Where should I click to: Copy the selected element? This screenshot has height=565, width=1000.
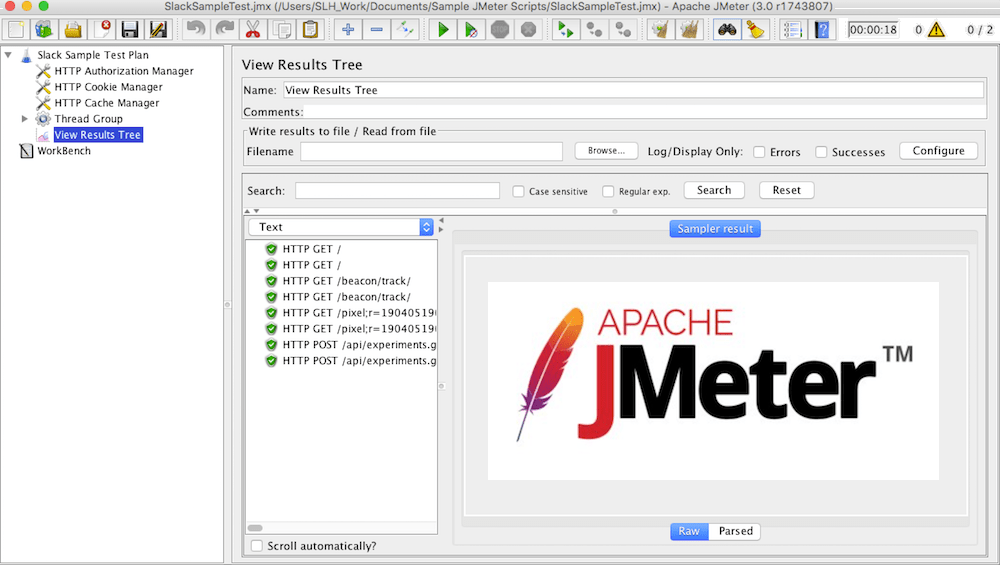pyautogui.click(x=282, y=29)
